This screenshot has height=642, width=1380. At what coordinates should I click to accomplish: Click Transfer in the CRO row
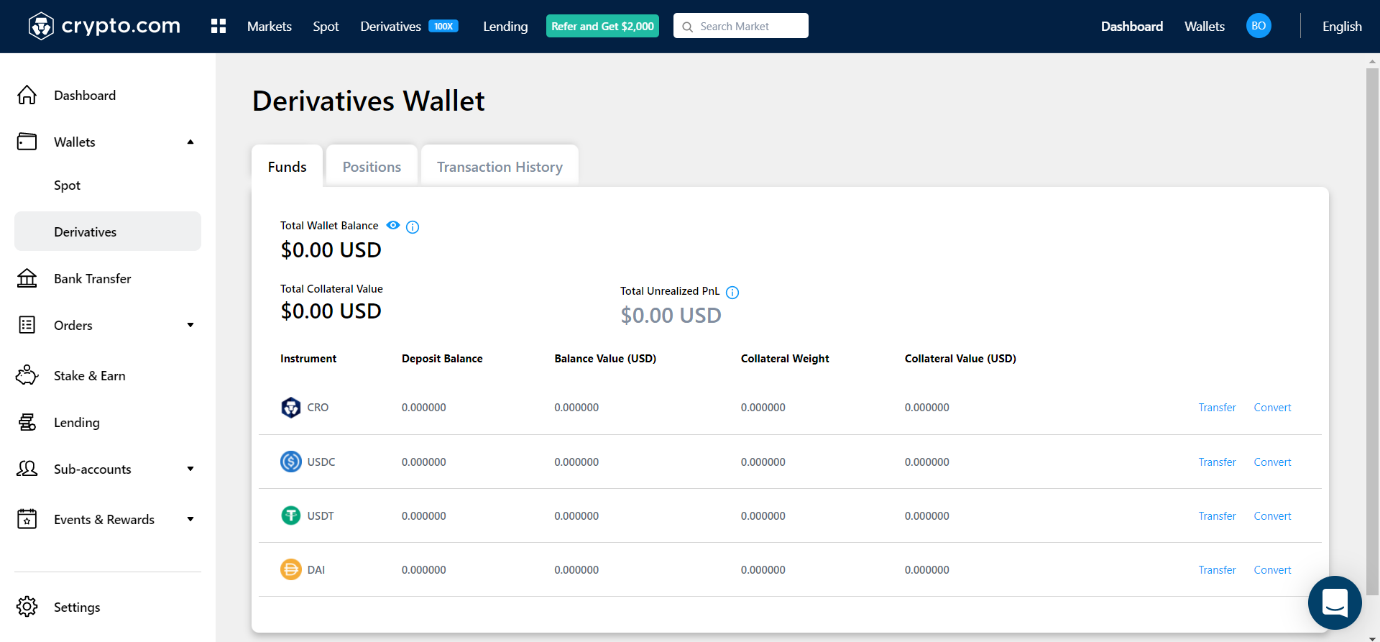point(1217,407)
